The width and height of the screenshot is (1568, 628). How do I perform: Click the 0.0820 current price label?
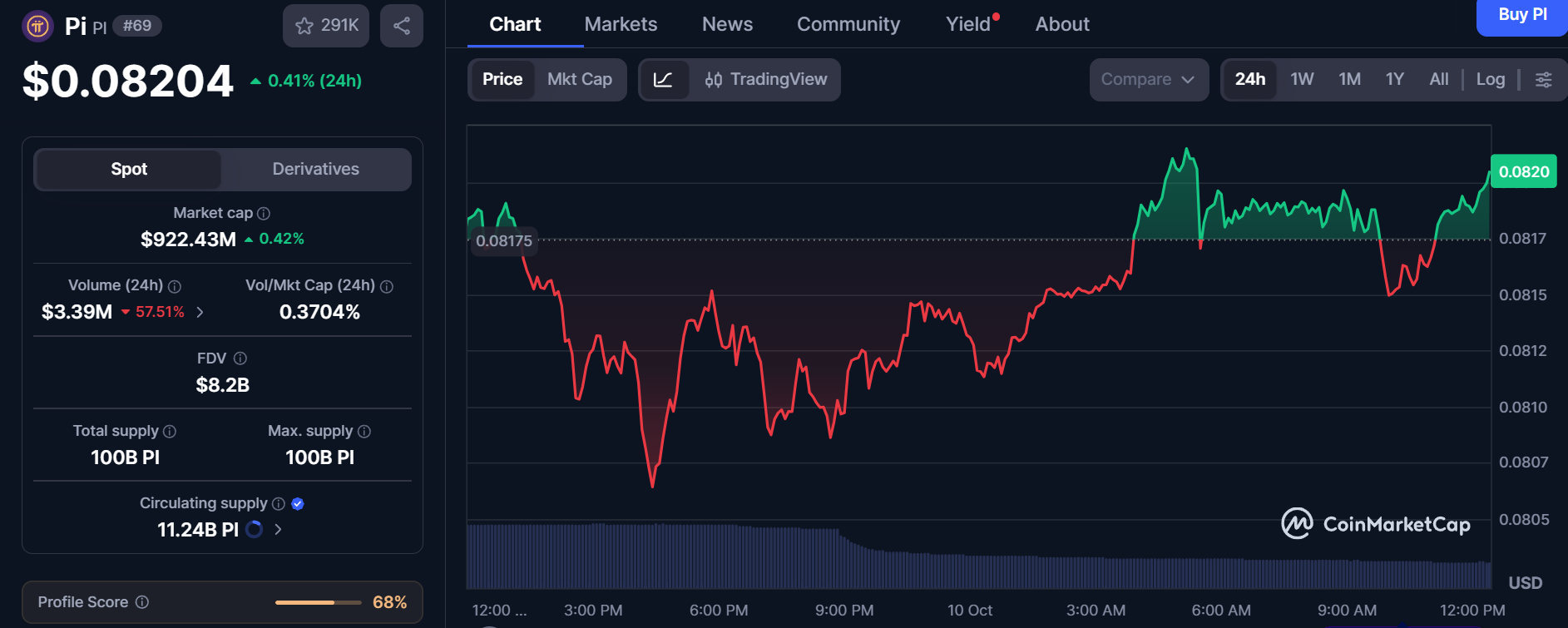click(1524, 172)
